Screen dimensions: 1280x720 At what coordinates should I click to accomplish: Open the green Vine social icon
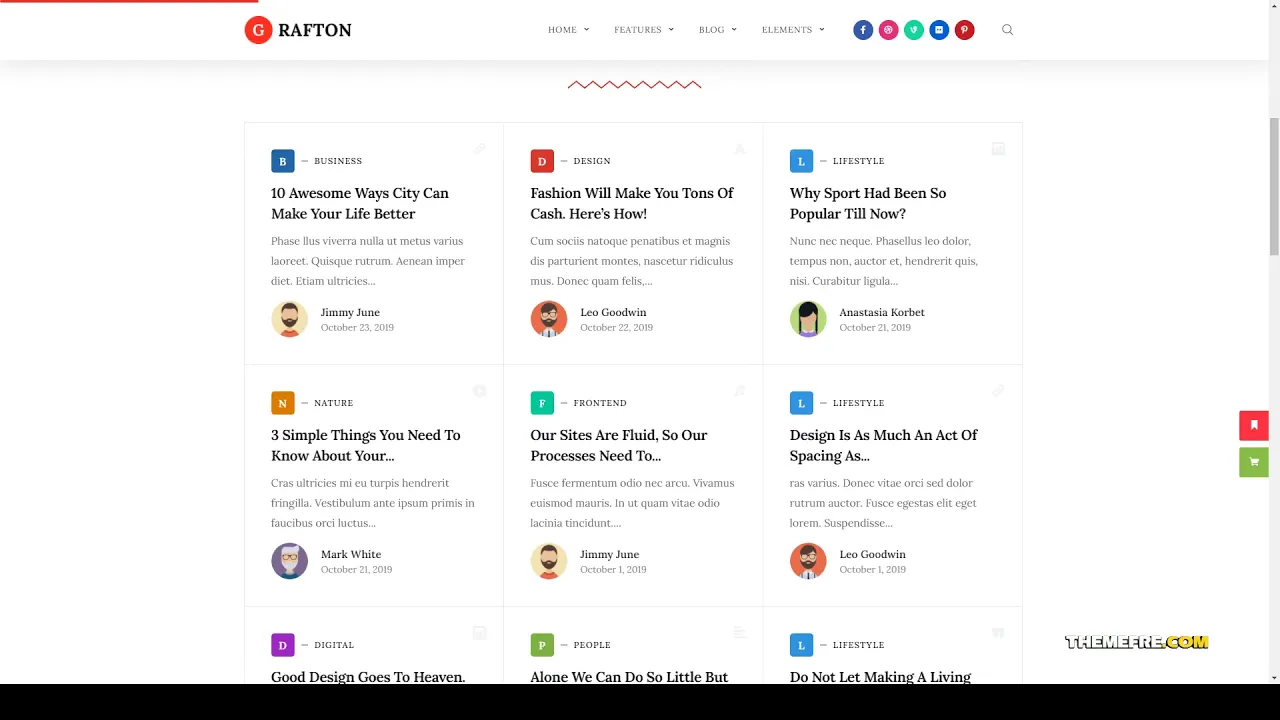914,30
